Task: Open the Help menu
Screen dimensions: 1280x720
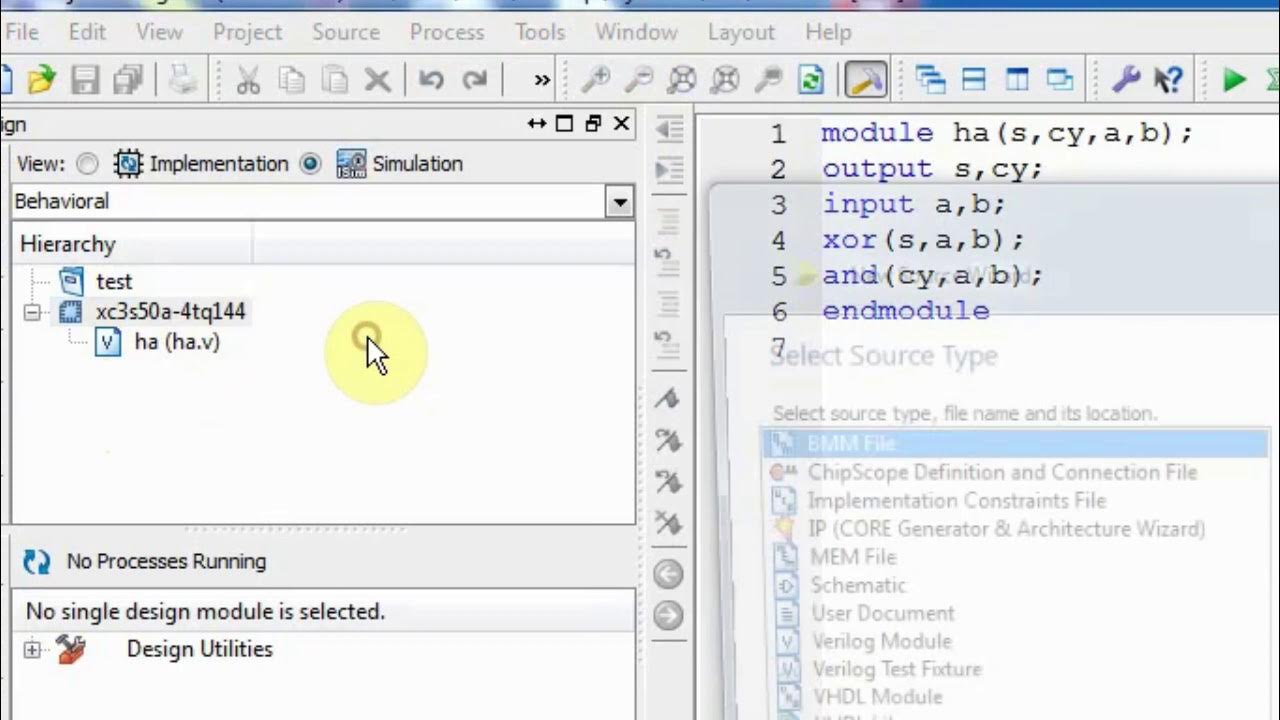Action: pos(828,32)
